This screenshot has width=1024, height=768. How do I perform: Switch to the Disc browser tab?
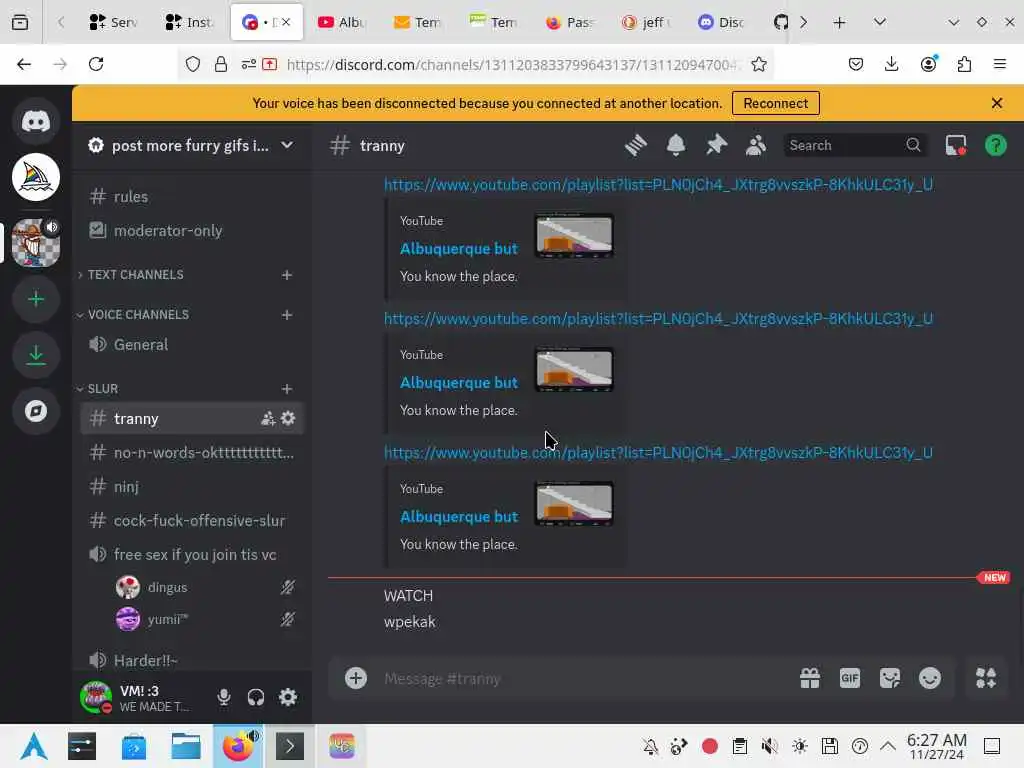coord(722,22)
